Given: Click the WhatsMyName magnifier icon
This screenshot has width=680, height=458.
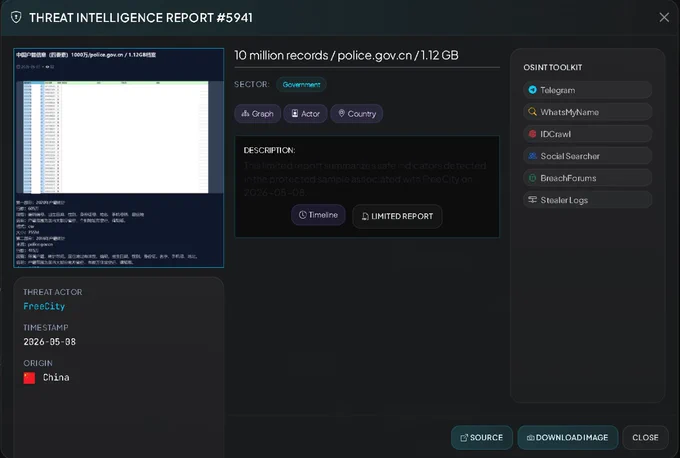Looking at the screenshot, I should point(532,112).
